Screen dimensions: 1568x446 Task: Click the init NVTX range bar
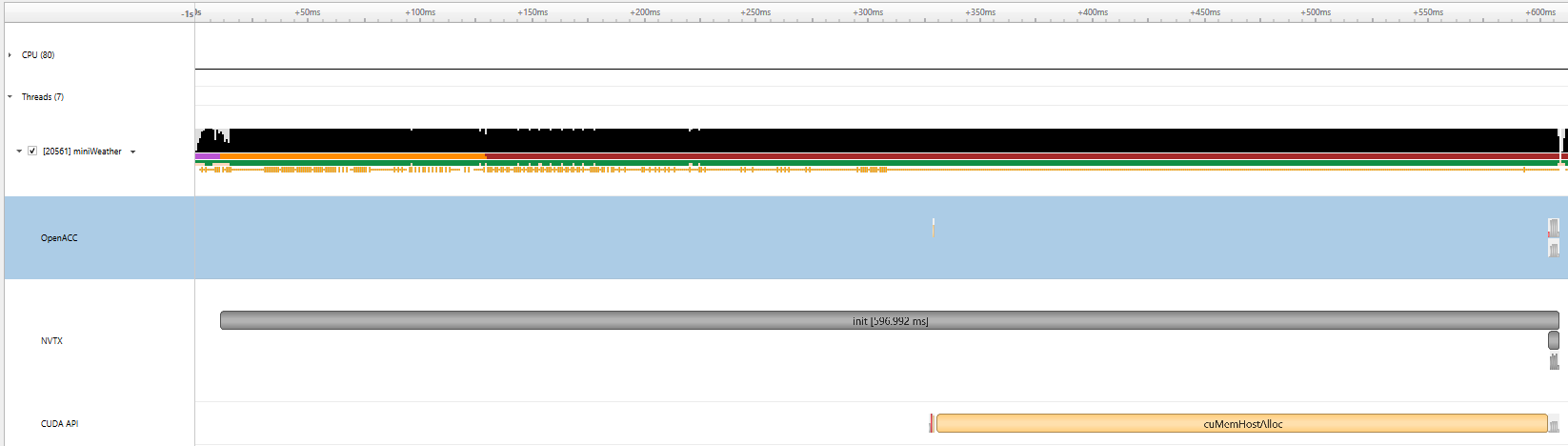pos(889,321)
